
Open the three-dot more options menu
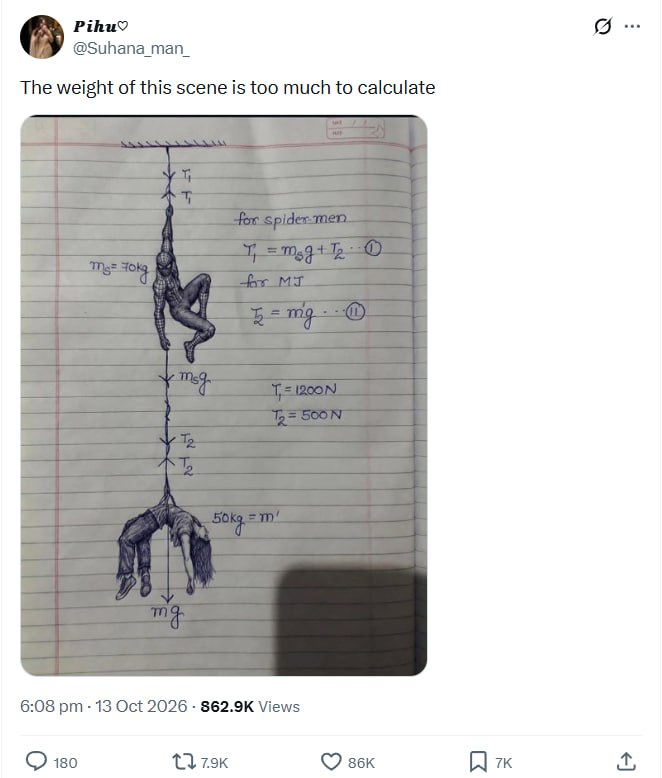coord(632,26)
